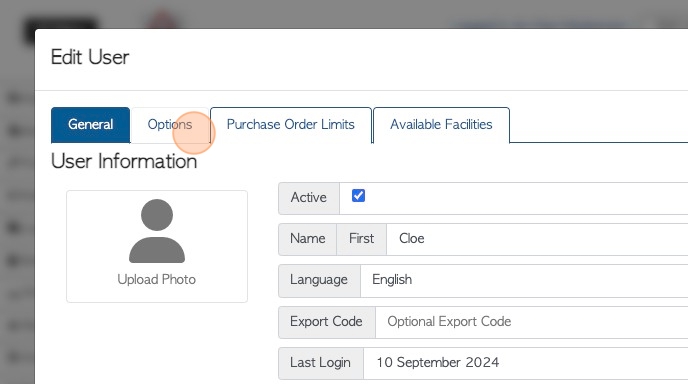The image size is (688, 384).
Task: Click the blurred red icon behind dialog
Action: tap(163, 20)
